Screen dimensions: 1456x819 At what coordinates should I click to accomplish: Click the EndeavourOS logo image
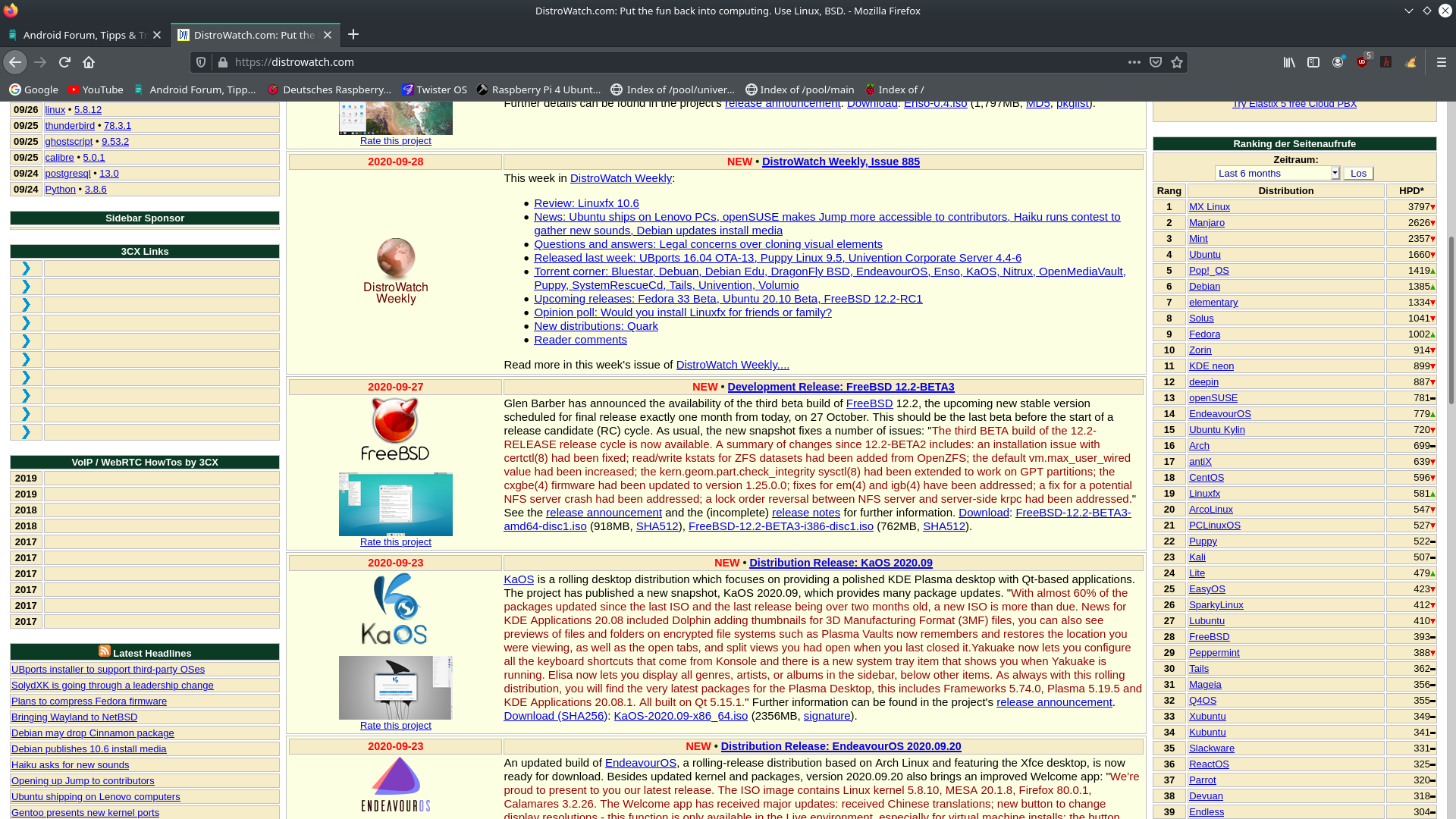(396, 785)
